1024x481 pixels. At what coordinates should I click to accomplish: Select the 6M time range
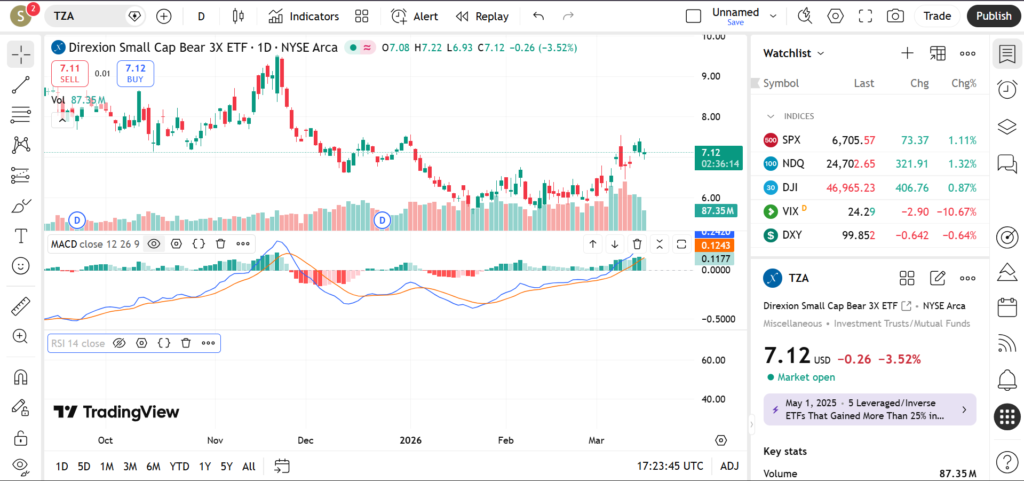[153, 466]
